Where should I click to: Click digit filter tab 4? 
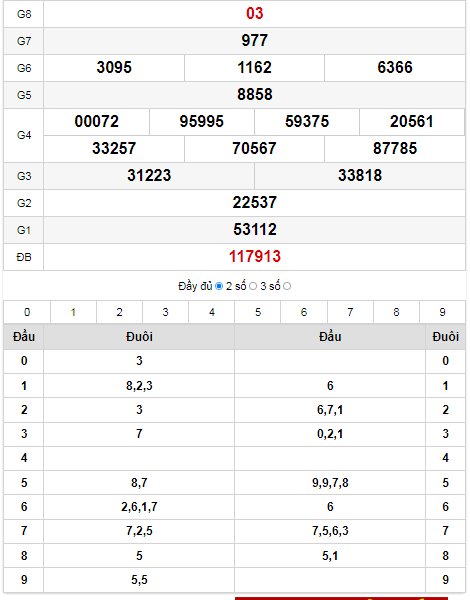(212, 312)
